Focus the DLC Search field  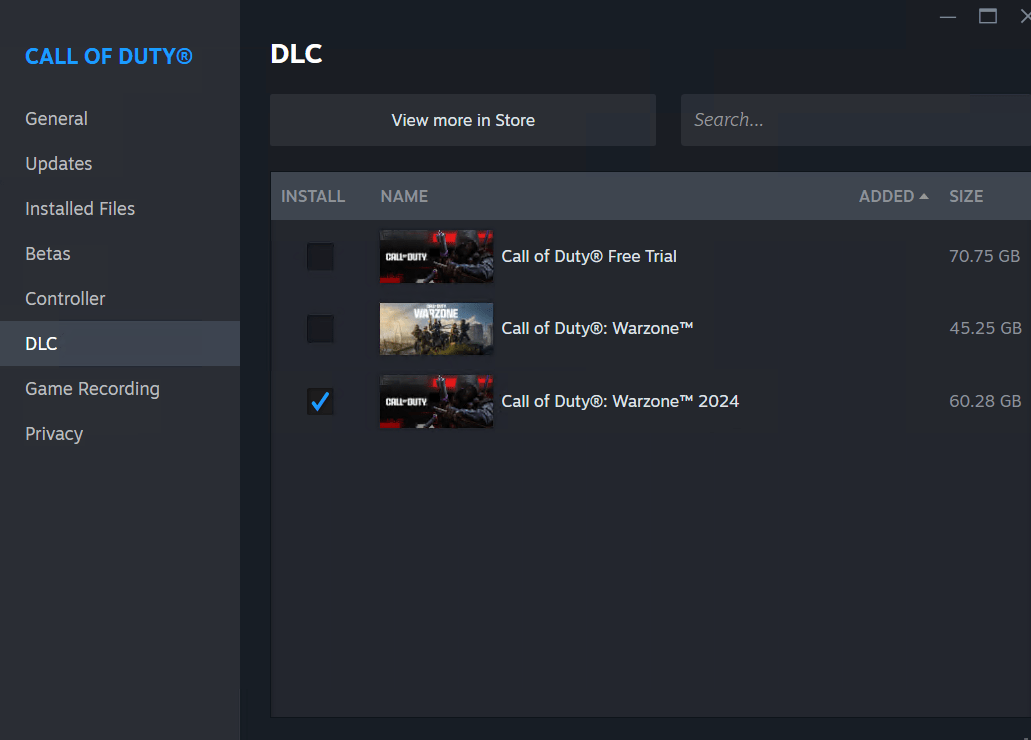coord(855,120)
